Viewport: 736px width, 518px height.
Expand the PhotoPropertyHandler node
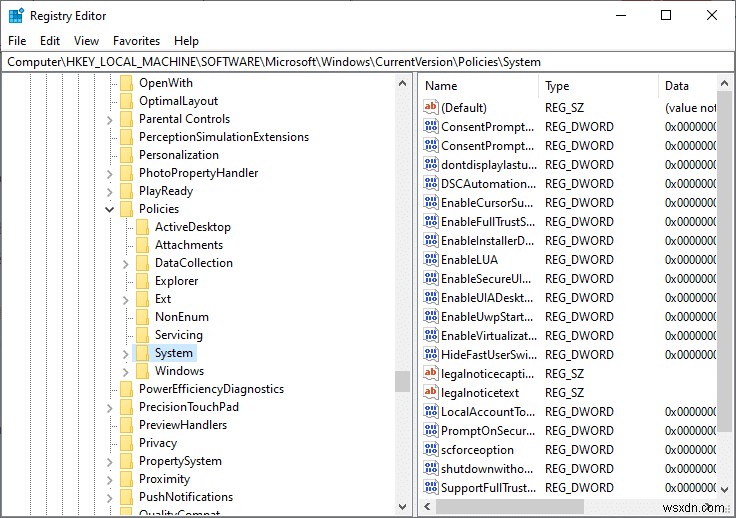click(109, 174)
